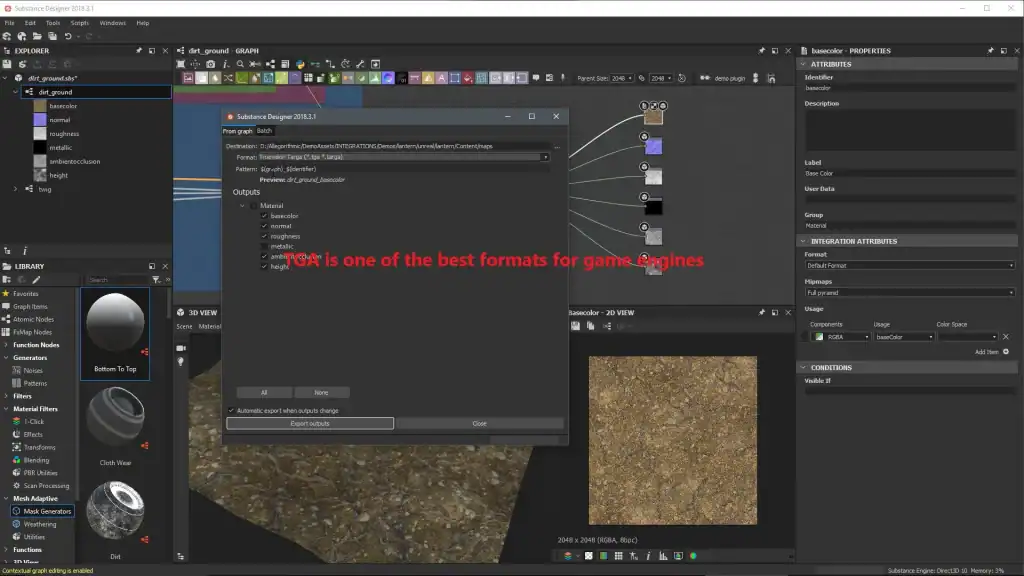Screen dimensions: 1024x576
Task: Click the graph info 'i' icon
Action: pyautogui.click(x=225, y=64)
